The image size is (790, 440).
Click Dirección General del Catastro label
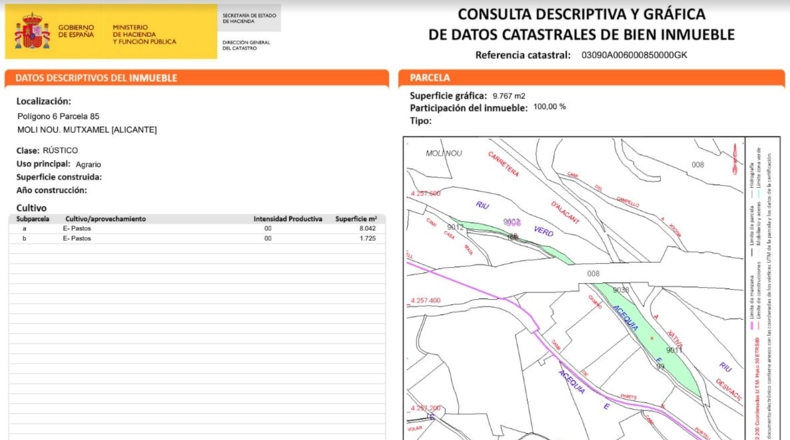click(246, 45)
